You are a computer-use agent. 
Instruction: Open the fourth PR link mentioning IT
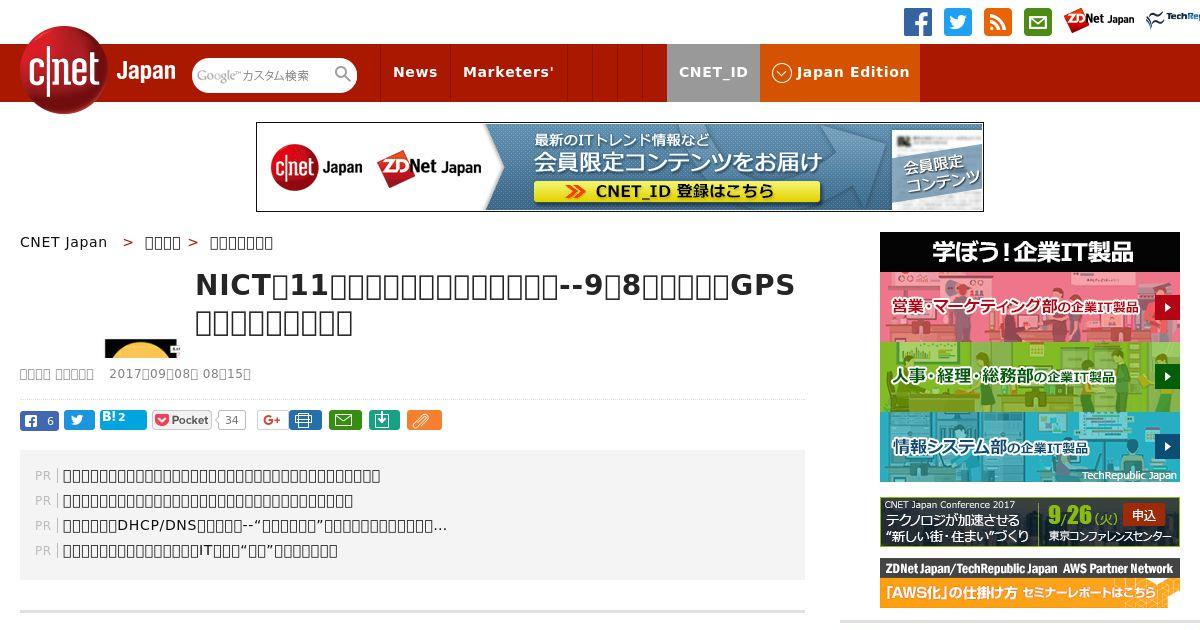pyautogui.click(x=200, y=551)
